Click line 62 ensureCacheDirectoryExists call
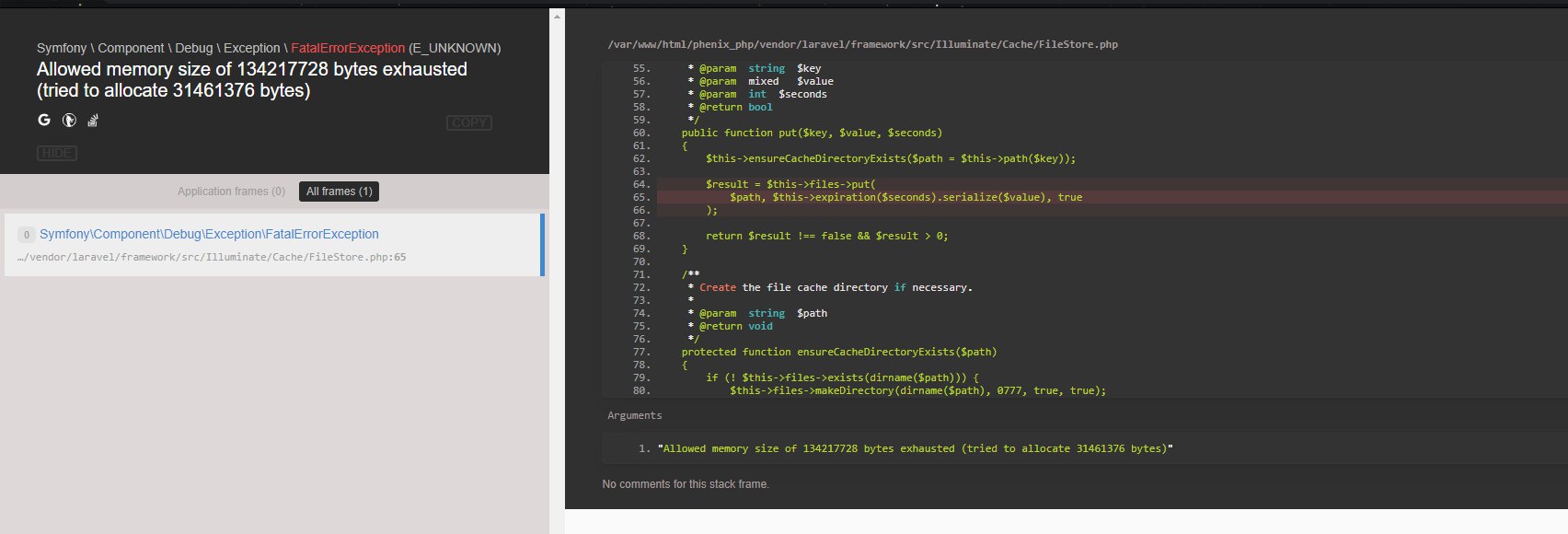 click(891, 158)
